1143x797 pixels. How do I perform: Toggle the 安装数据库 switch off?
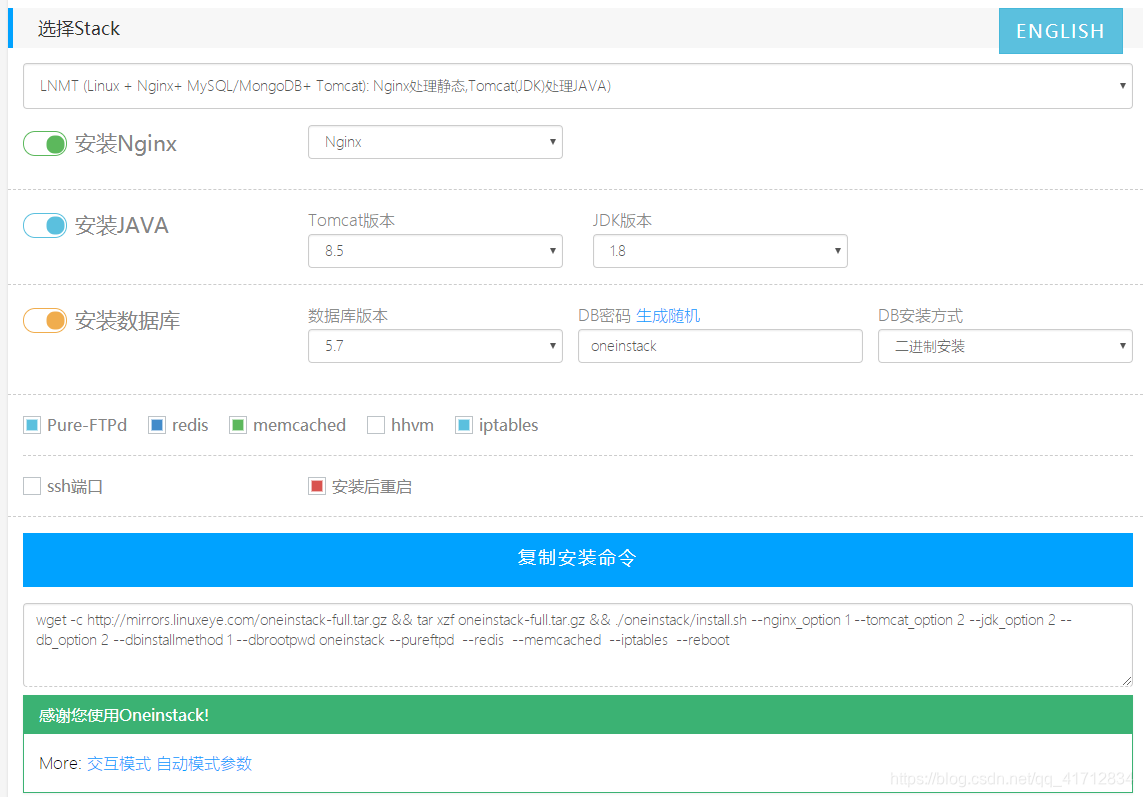pos(44,320)
